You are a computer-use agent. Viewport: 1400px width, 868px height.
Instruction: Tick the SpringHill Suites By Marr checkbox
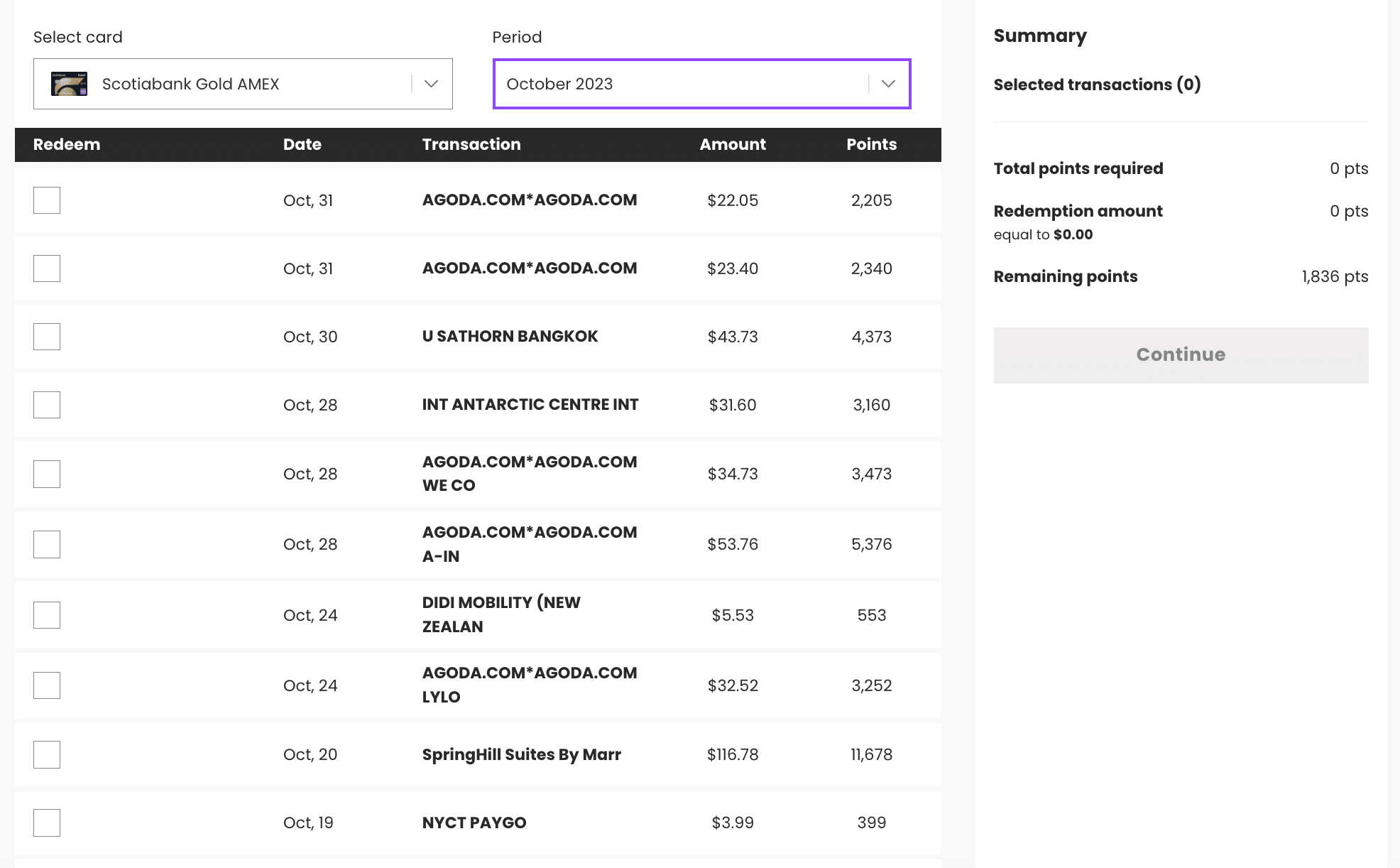pos(47,754)
